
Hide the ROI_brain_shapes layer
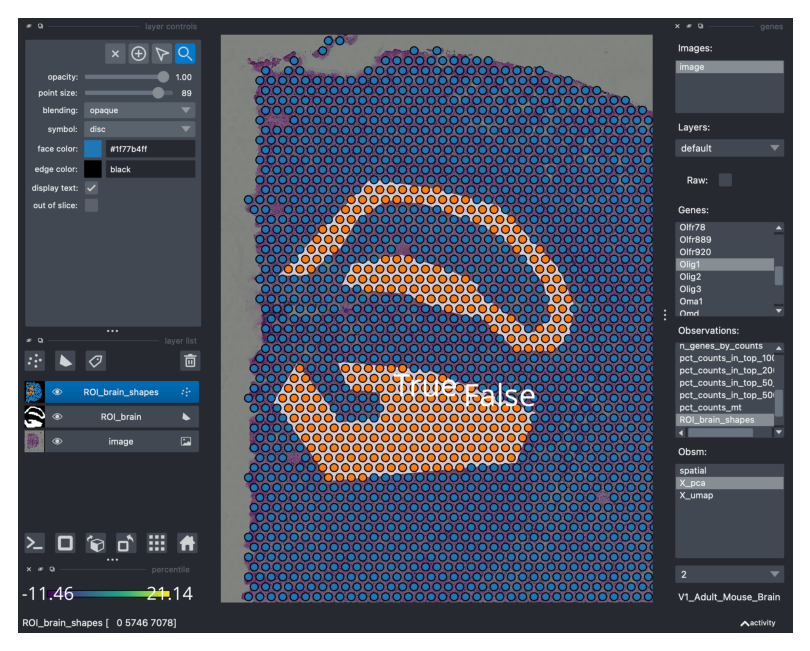pyautogui.click(x=58, y=392)
